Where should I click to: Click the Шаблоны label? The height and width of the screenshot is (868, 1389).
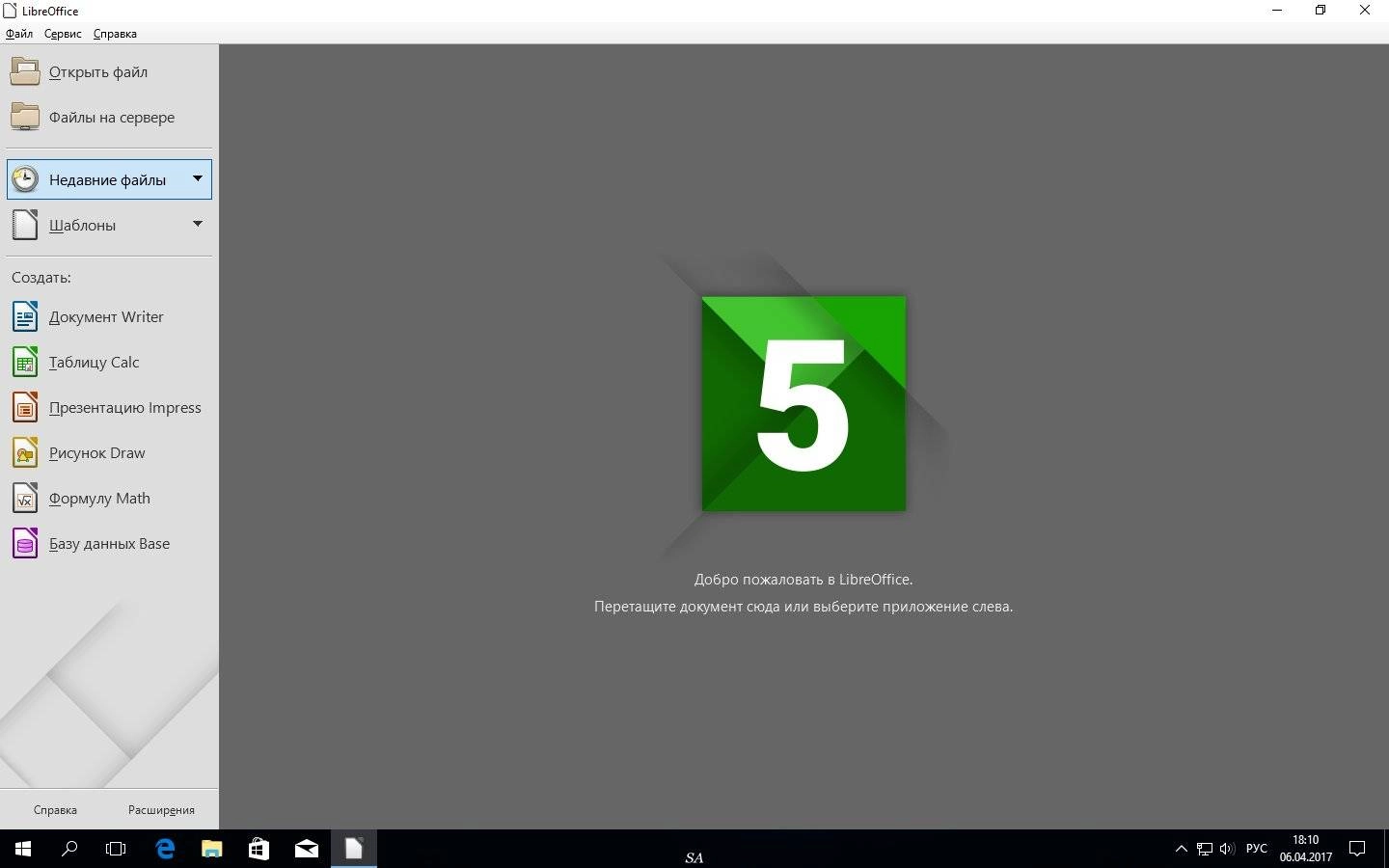[x=82, y=226]
